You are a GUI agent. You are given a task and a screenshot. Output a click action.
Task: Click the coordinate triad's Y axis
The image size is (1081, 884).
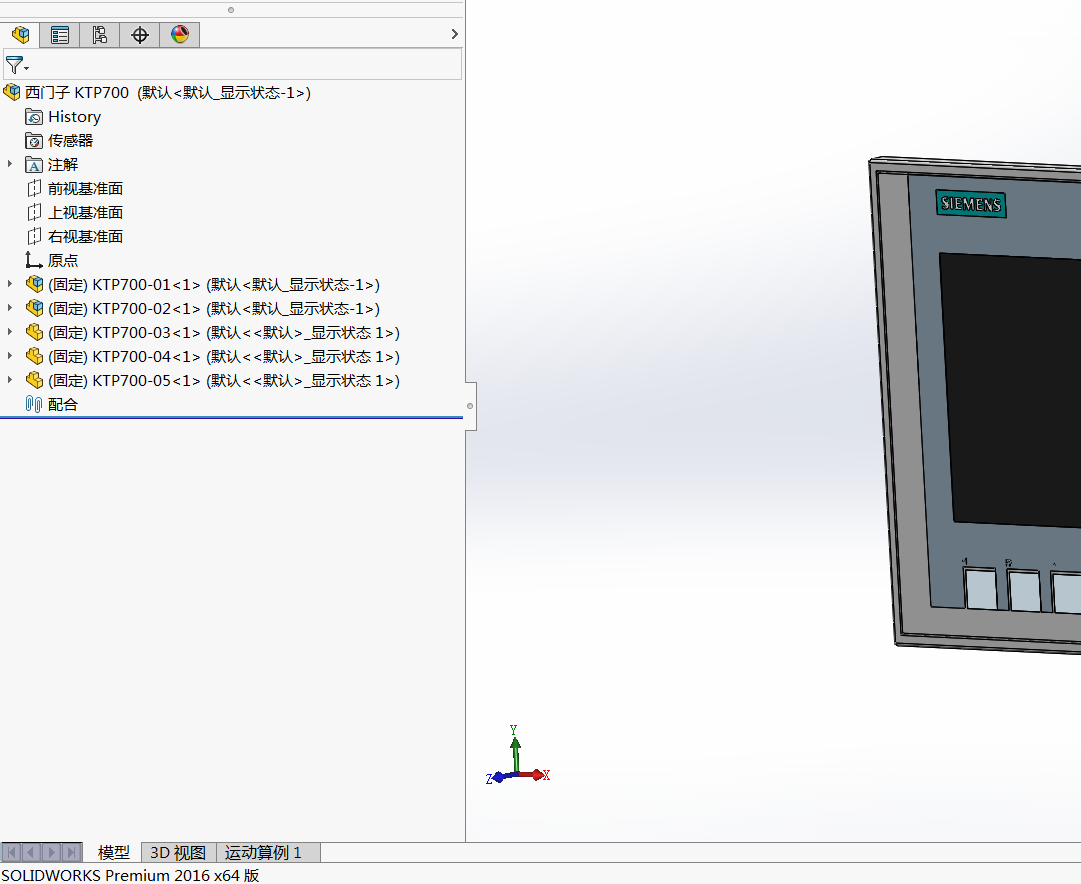[x=514, y=750]
